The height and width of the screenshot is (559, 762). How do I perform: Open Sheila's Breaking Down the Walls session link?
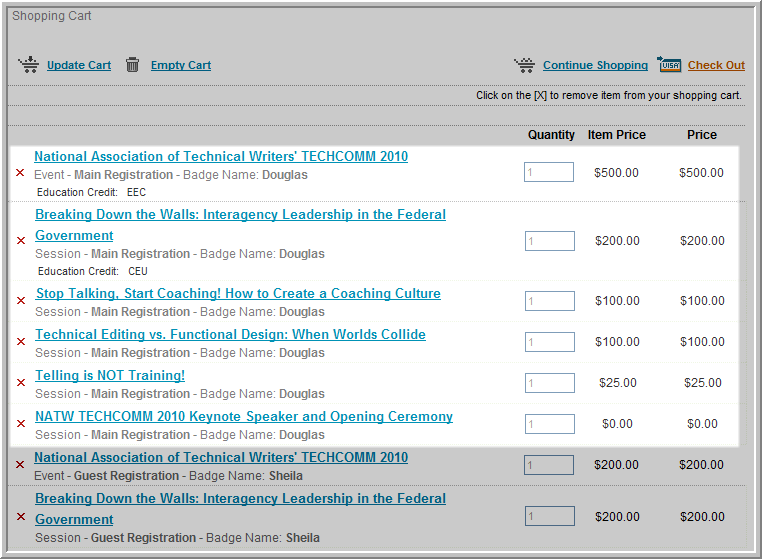(240, 509)
